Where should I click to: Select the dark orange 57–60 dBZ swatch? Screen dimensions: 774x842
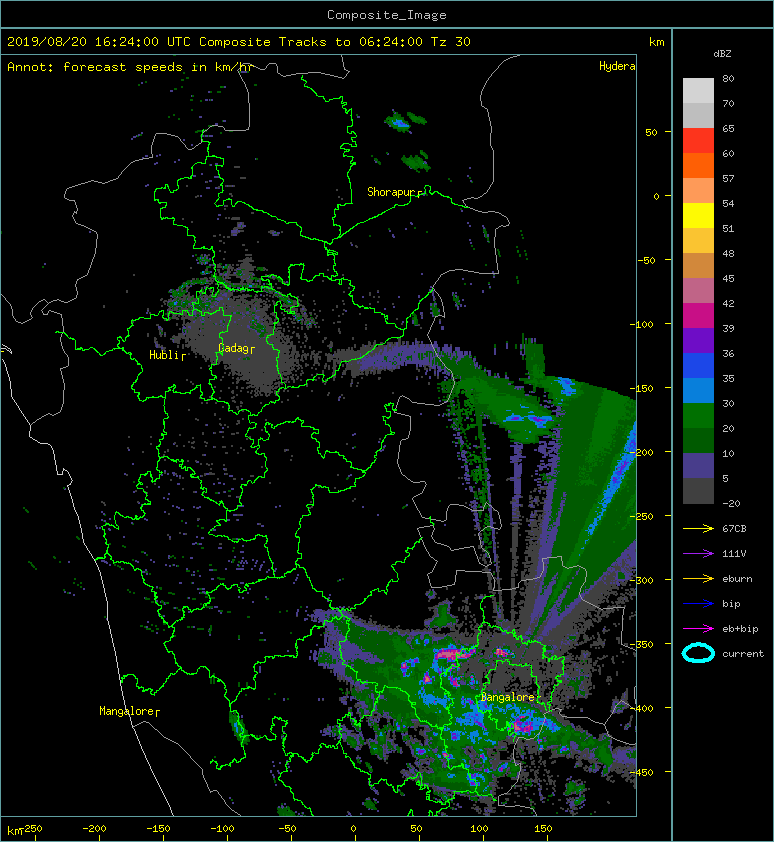[x=698, y=165]
